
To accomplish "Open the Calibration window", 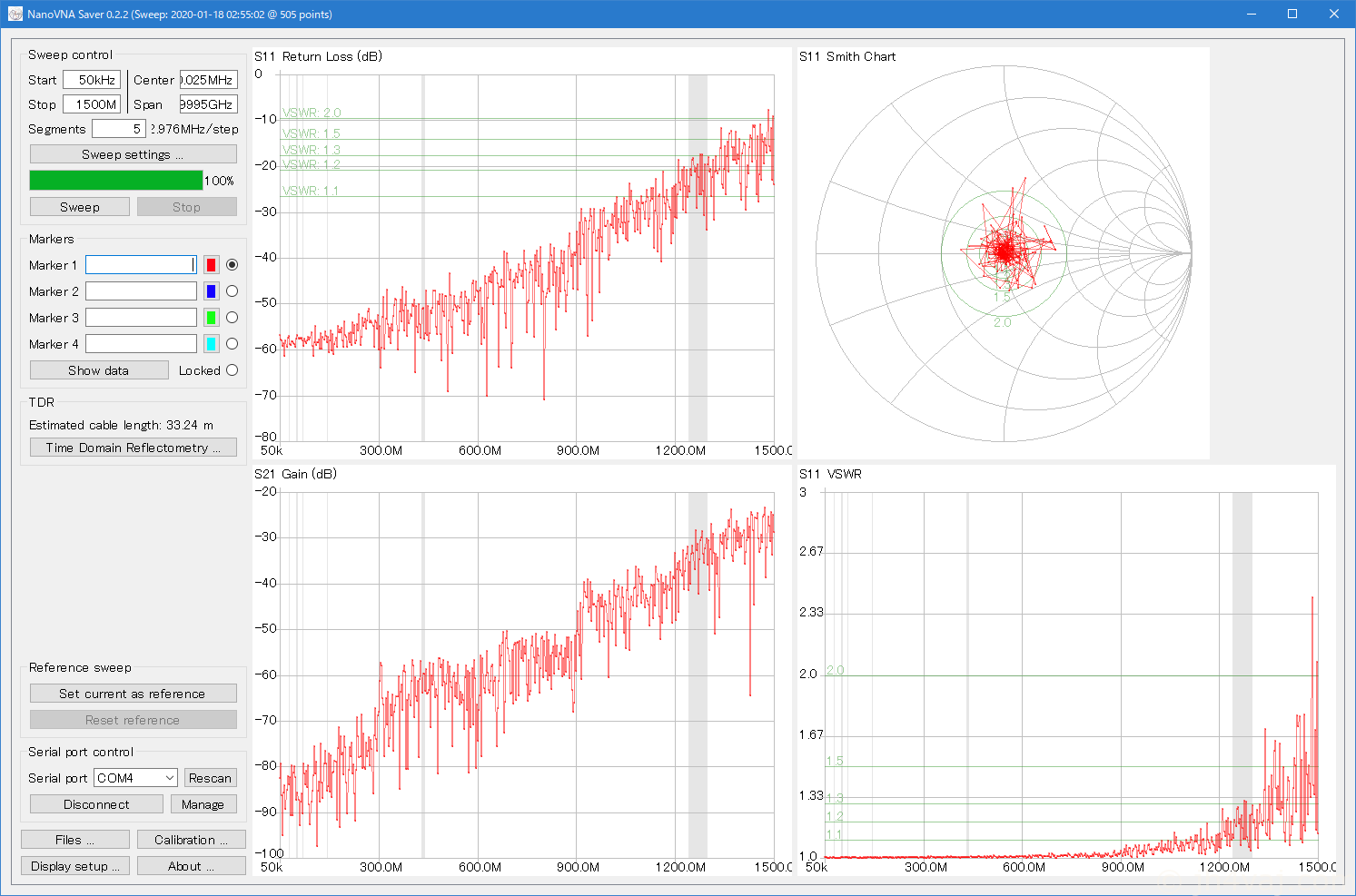I will 192,840.
